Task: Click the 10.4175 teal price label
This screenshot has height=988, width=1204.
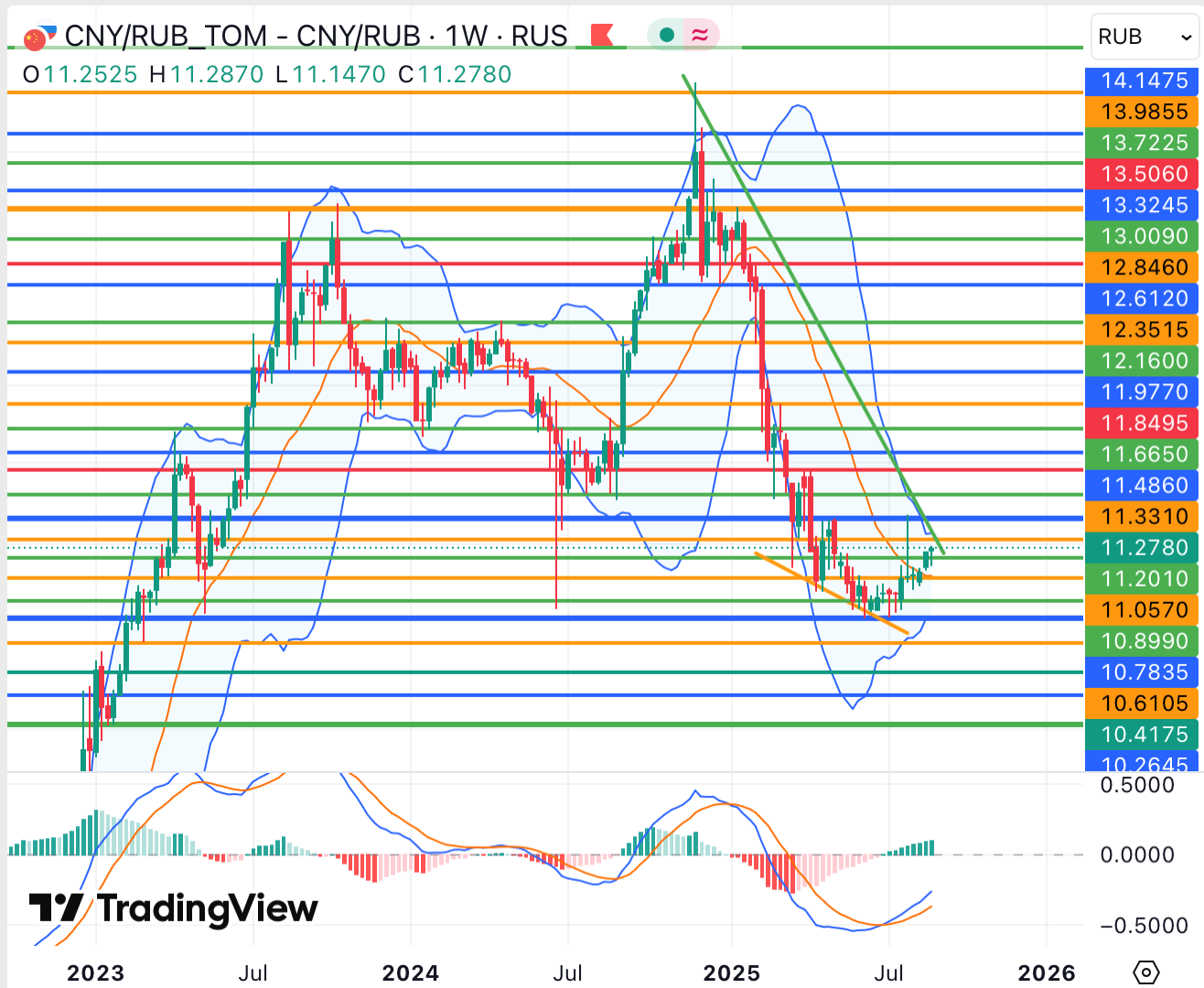Action: point(1143,735)
